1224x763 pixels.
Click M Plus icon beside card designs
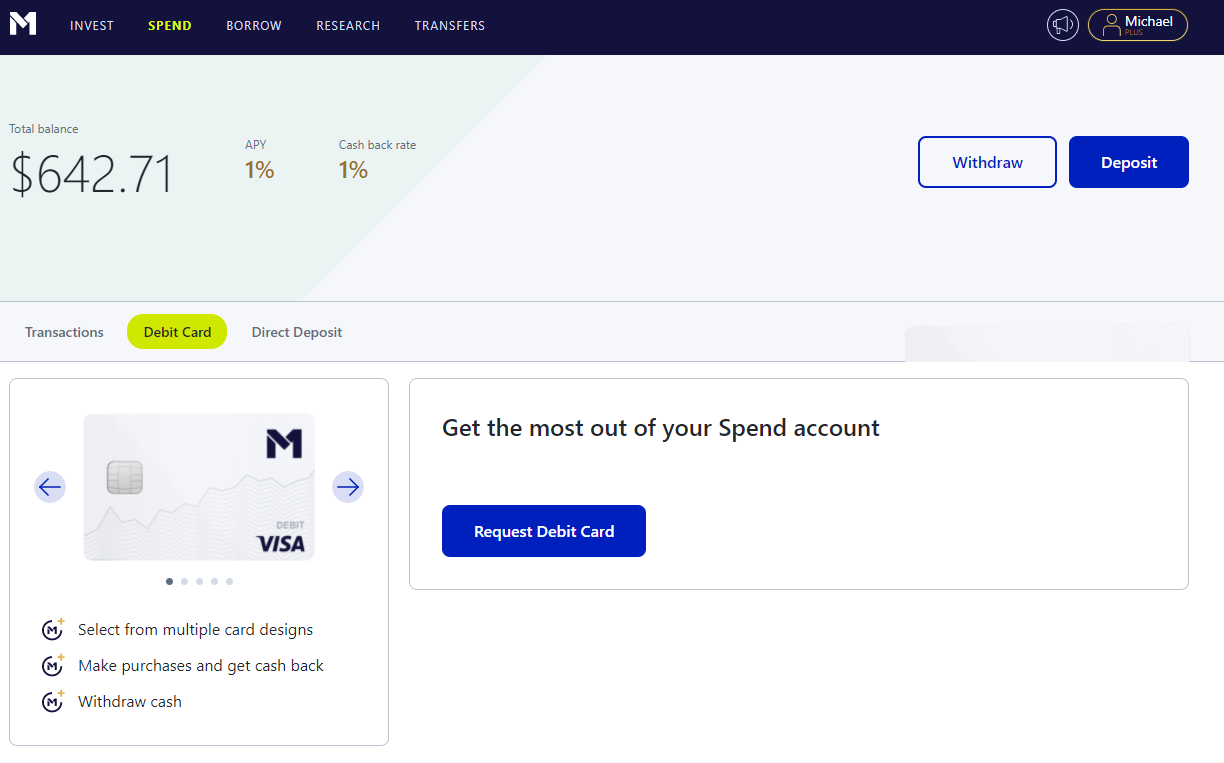pyautogui.click(x=53, y=630)
